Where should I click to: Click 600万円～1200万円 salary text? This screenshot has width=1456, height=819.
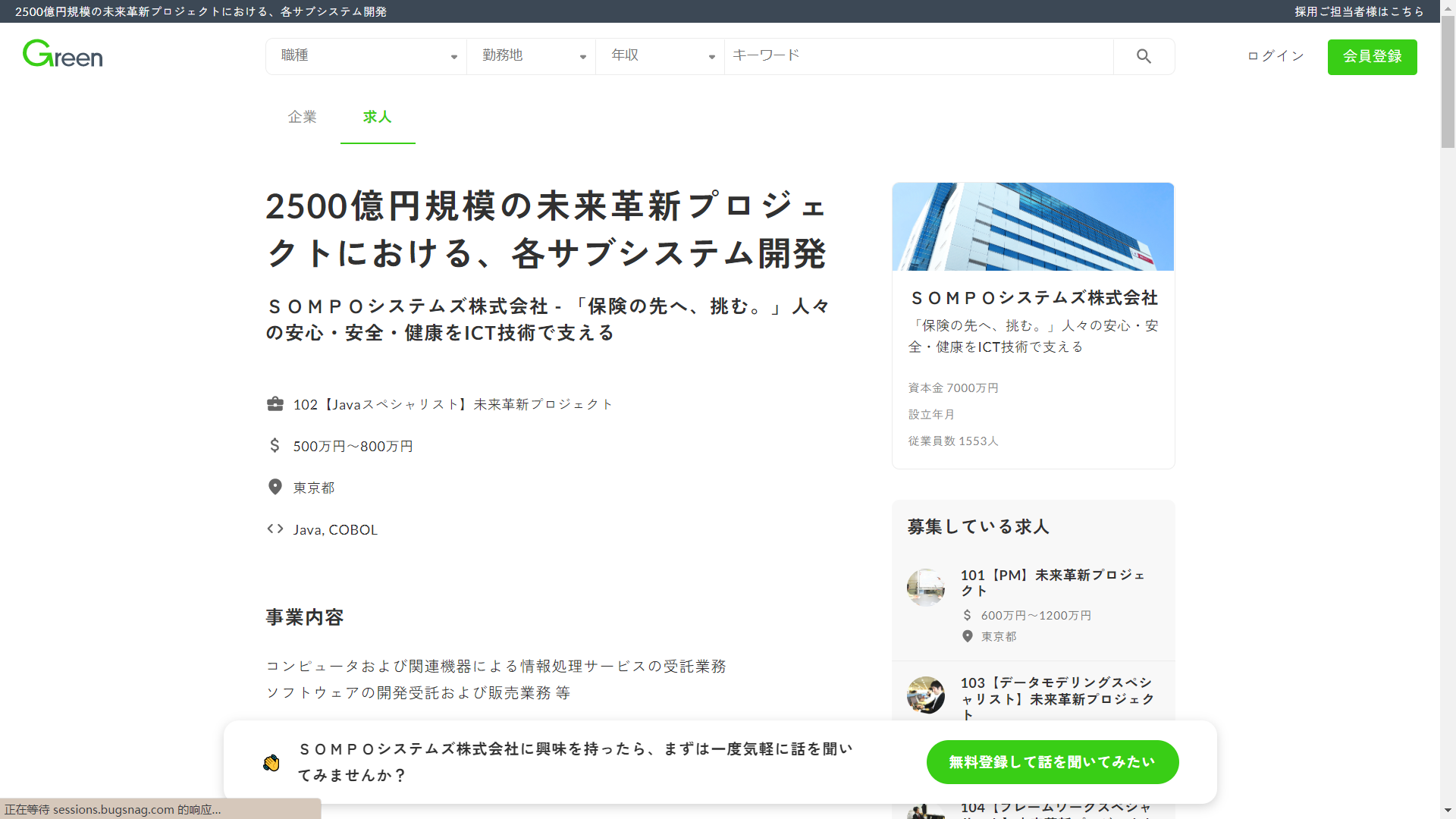click(1036, 615)
